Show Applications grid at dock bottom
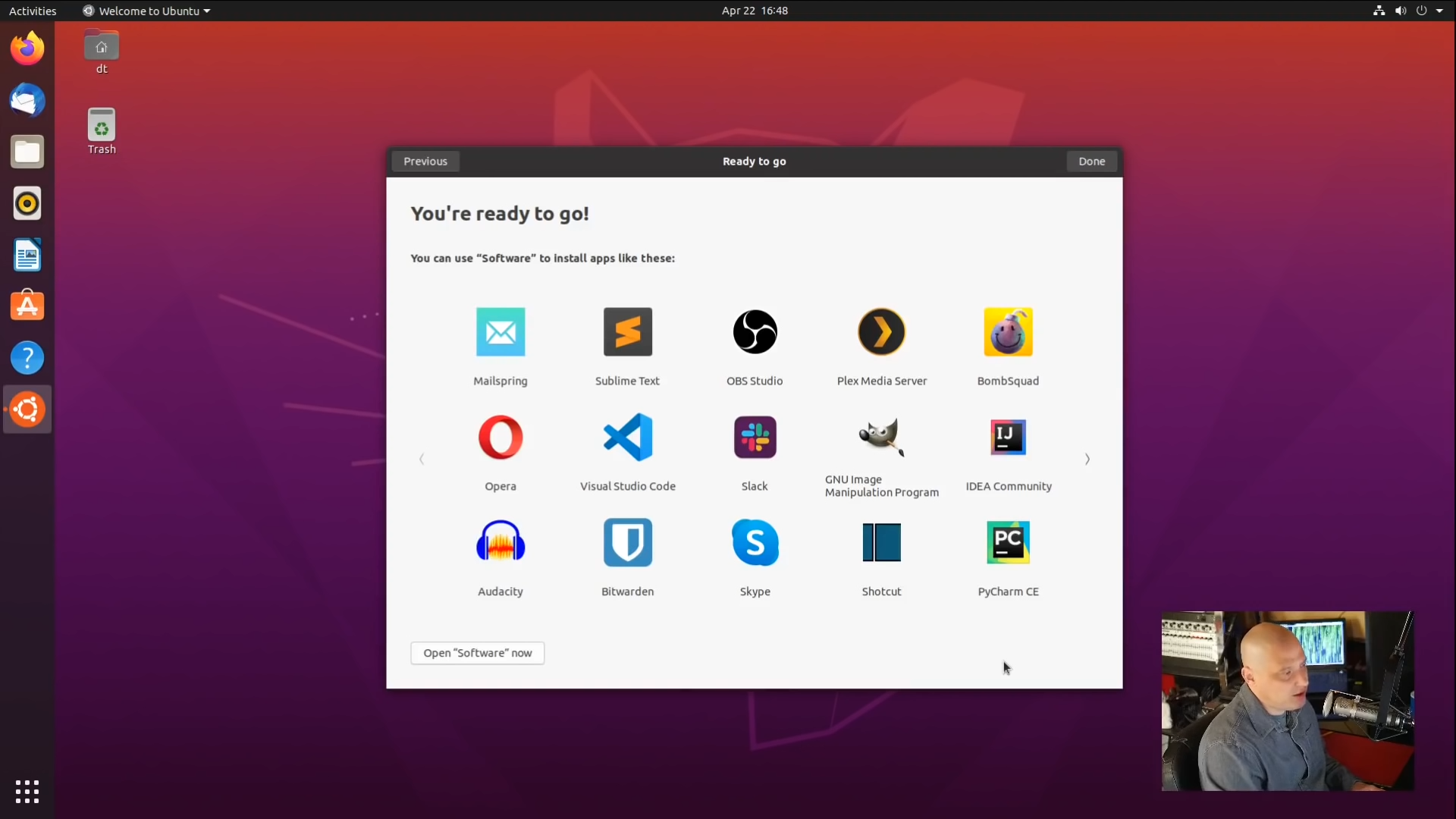The height and width of the screenshot is (819, 1456). (27, 792)
